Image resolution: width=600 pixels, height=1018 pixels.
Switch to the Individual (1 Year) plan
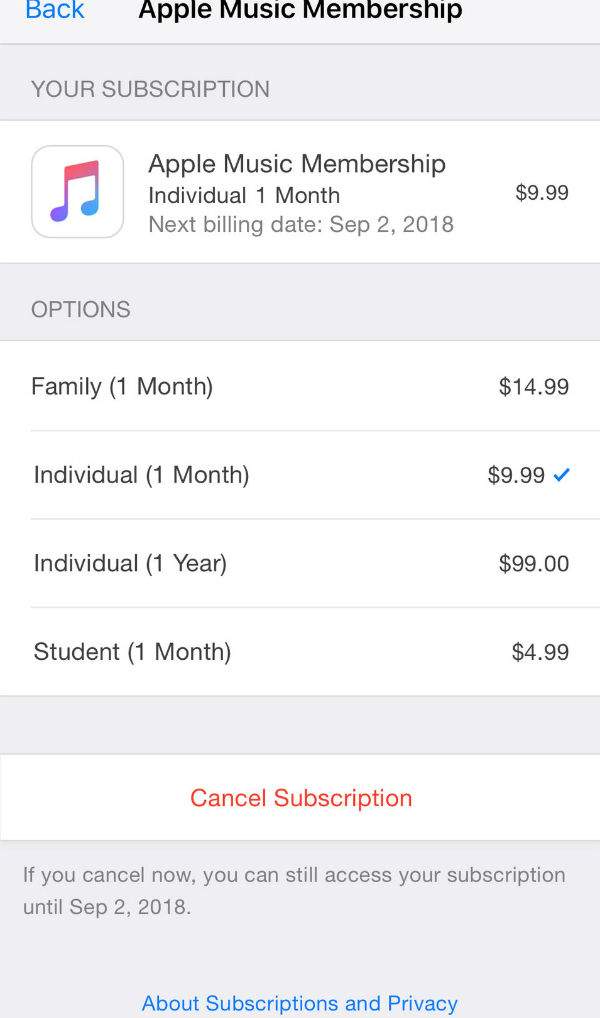tap(130, 563)
